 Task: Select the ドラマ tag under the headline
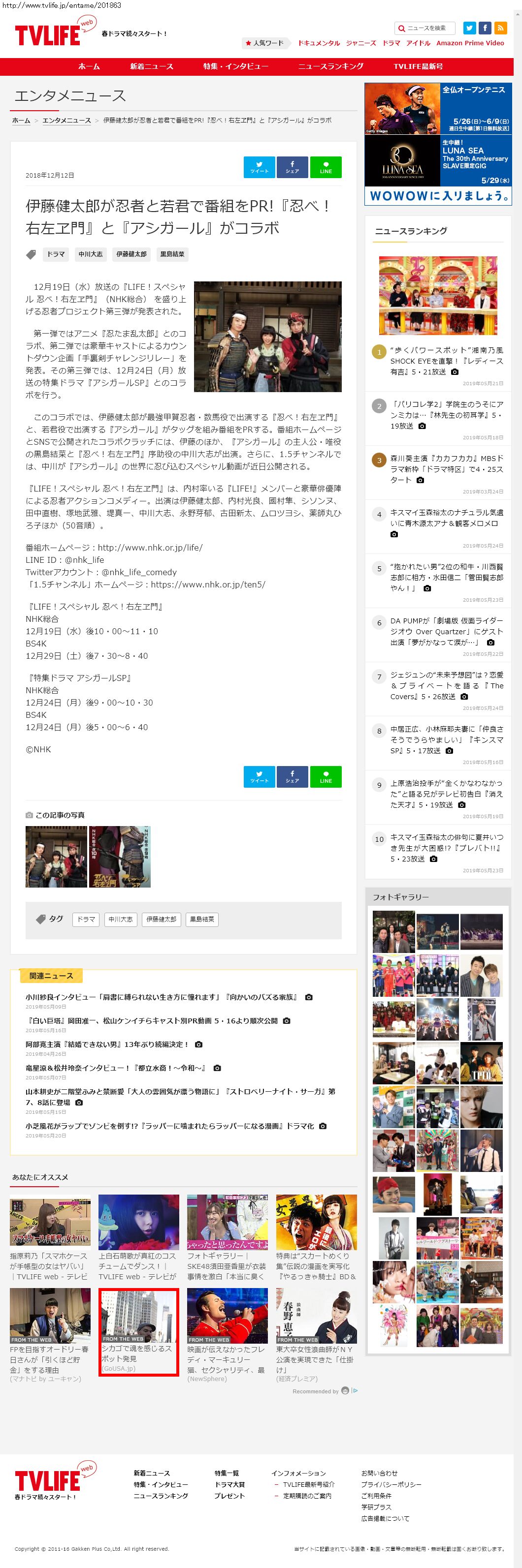click(56, 254)
